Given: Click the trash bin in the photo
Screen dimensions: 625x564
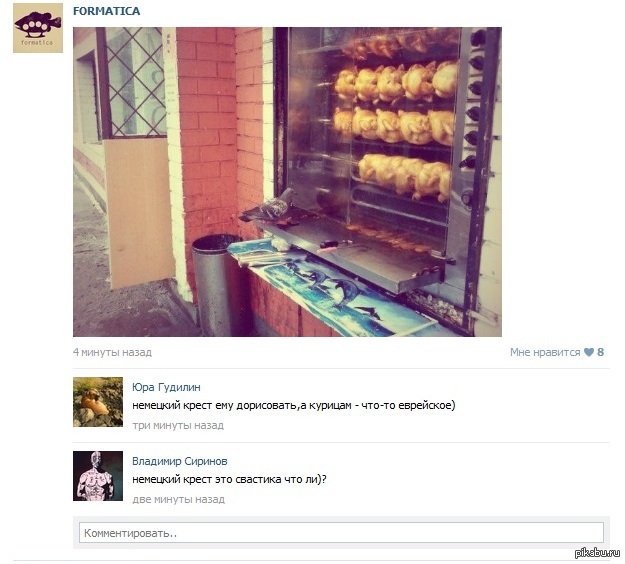Looking at the screenshot, I should pos(217,284).
